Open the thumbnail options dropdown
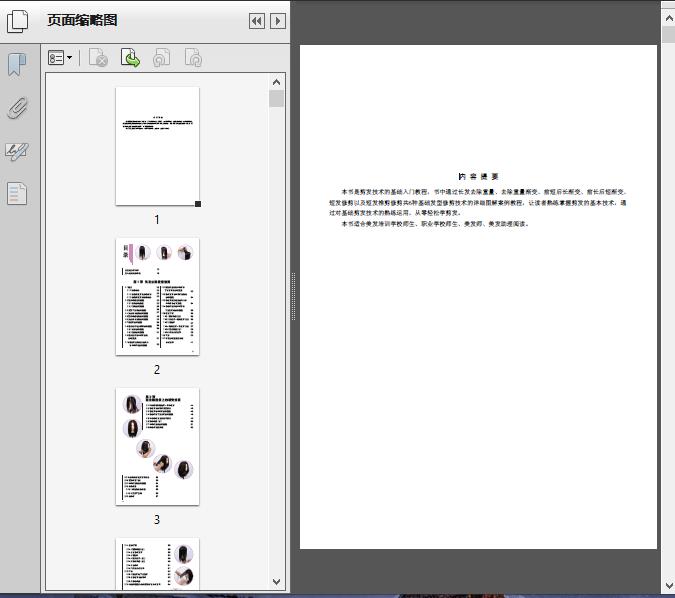This screenshot has height=598, width=675. [x=60, y=59]
